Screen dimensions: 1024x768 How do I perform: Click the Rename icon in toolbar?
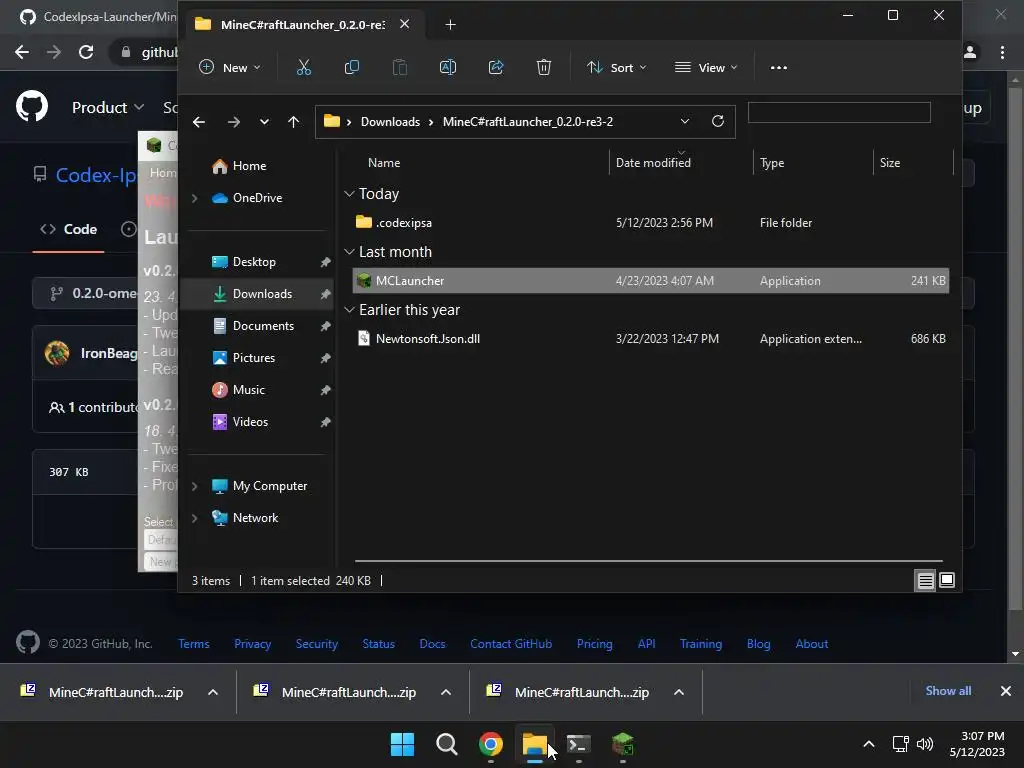[448, 67]
